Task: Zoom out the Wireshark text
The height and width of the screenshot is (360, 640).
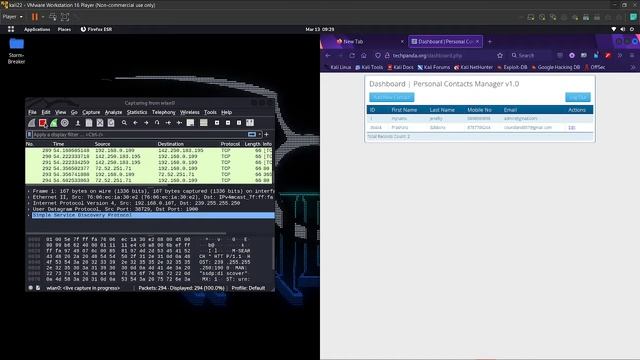Action: pos(228,123)
